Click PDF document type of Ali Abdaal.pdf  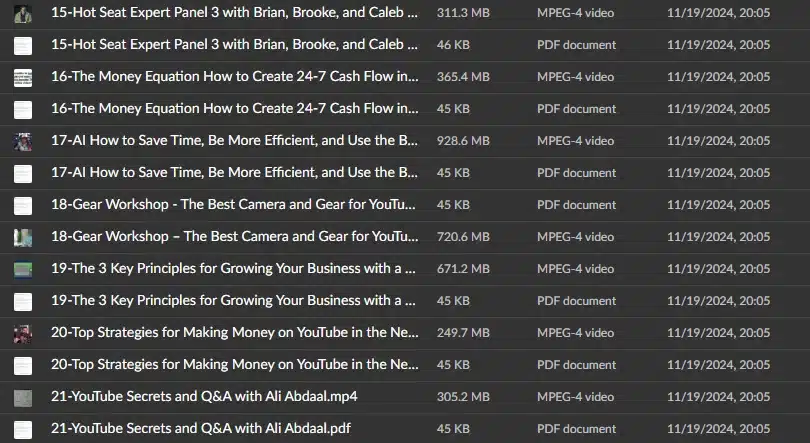point(577,429)
